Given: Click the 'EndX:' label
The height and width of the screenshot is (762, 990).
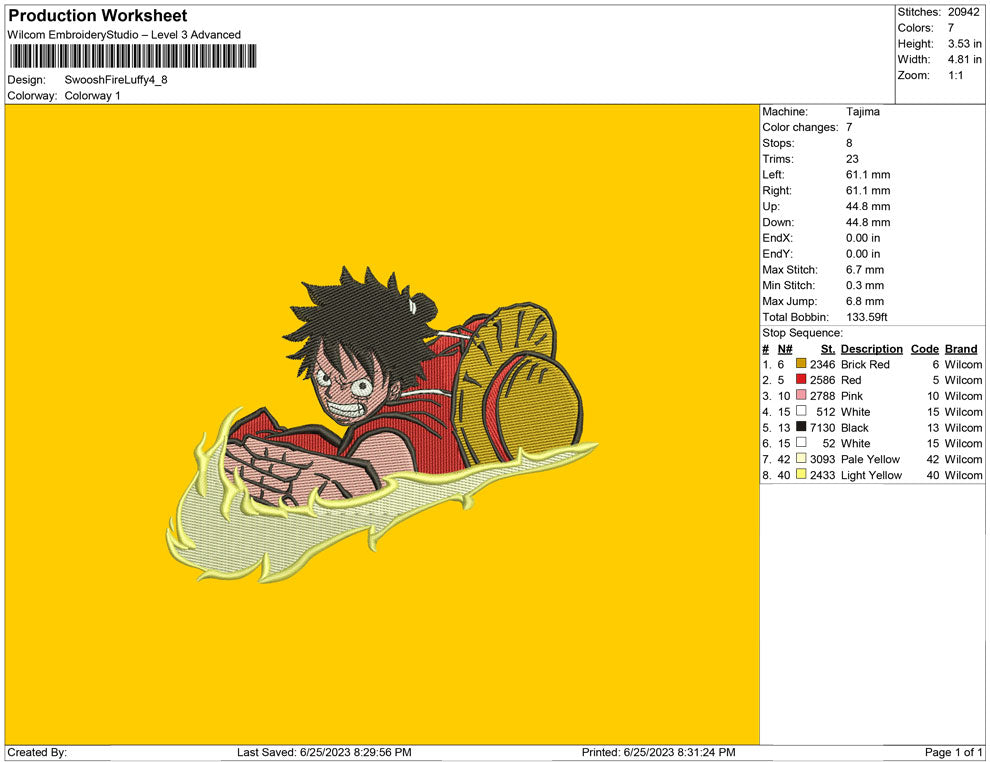Looking at the screenshot, I should [x=777, y=238].
